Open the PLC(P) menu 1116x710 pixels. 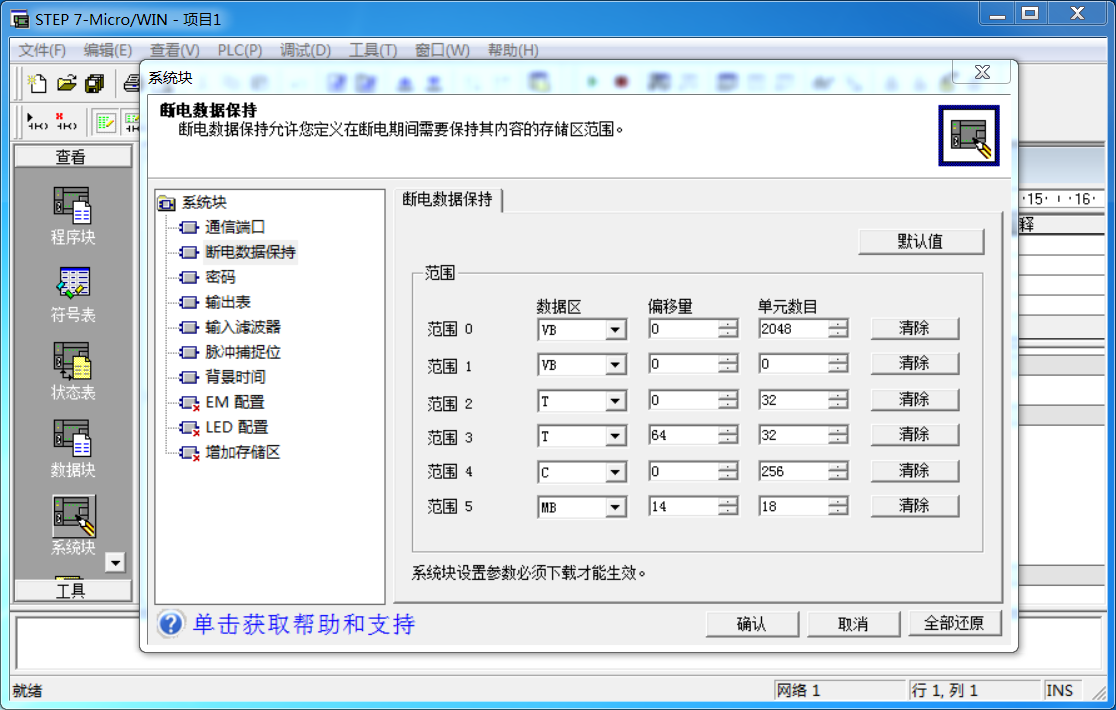click(x=240, y=51)
